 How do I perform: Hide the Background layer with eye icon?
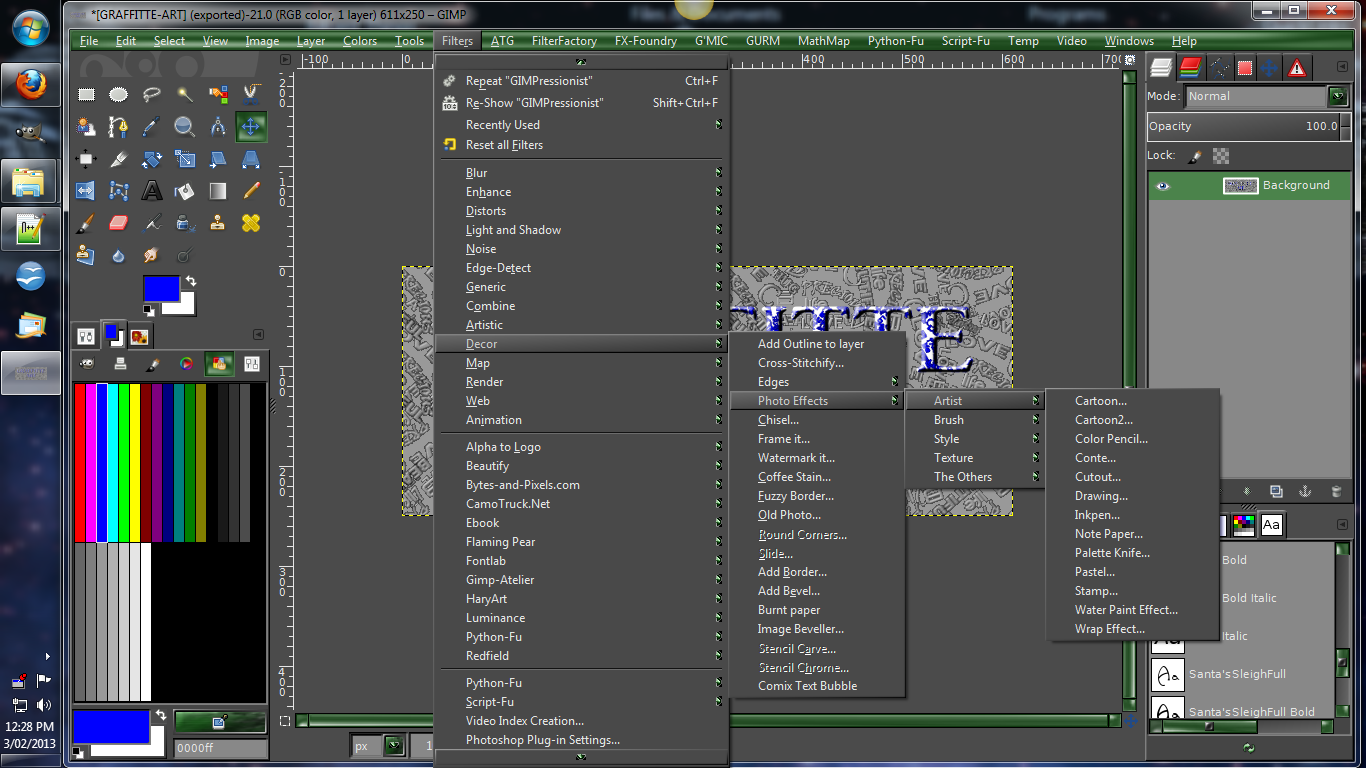point(1163,185)
